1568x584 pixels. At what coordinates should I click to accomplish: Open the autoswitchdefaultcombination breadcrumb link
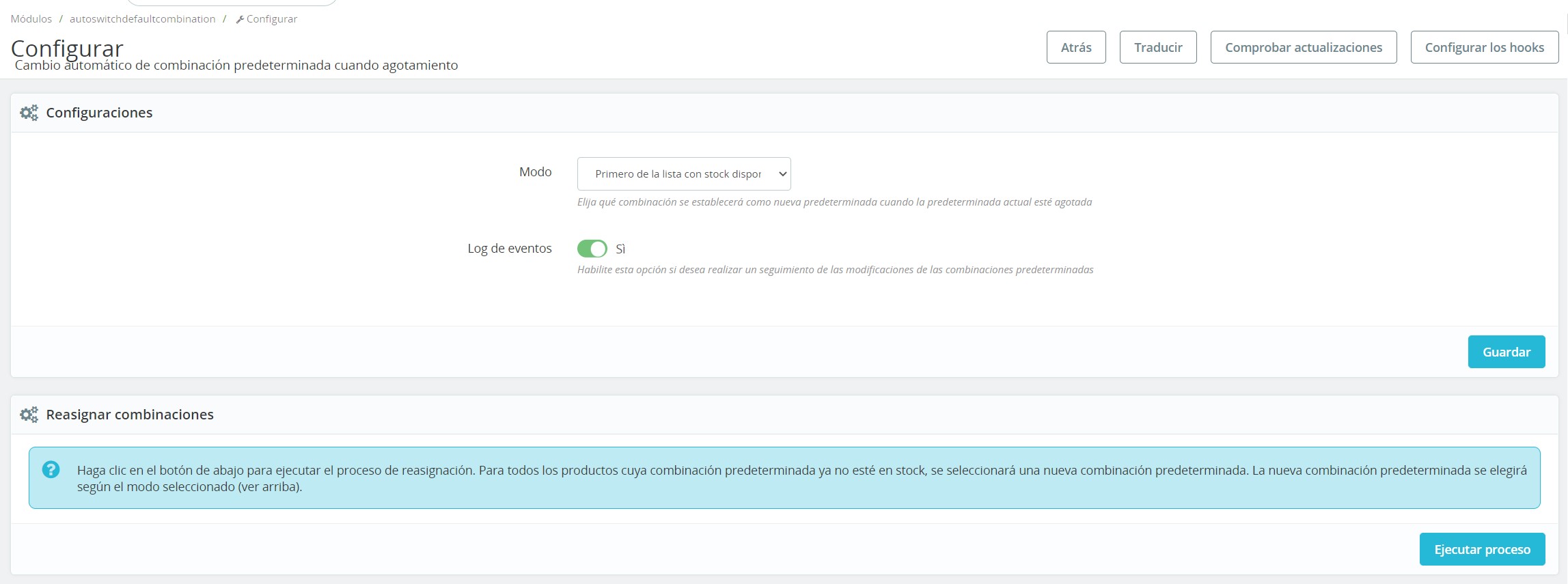click(x=142, y=19)
